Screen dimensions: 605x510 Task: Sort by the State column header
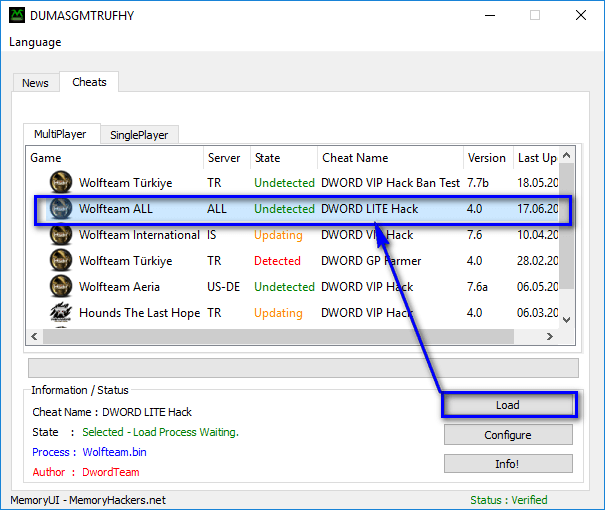tap(284, 158)
